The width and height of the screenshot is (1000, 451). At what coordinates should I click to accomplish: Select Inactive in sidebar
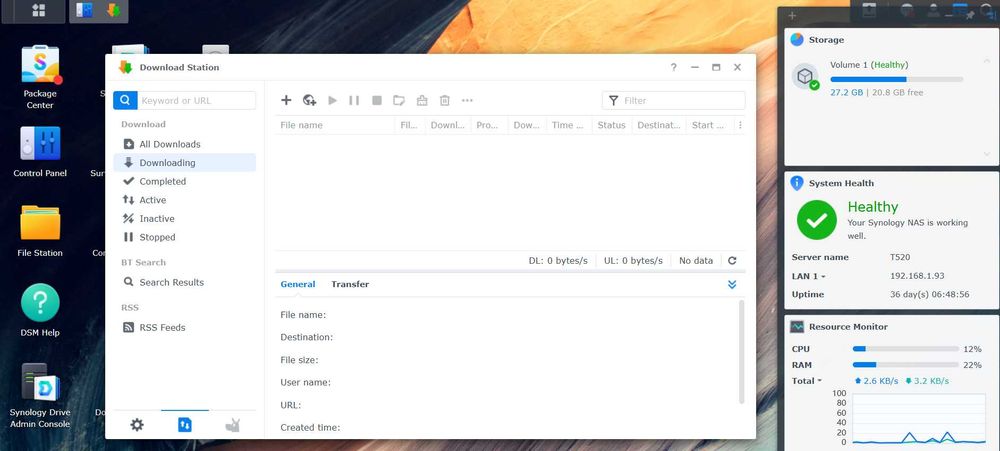click(185, 218)
